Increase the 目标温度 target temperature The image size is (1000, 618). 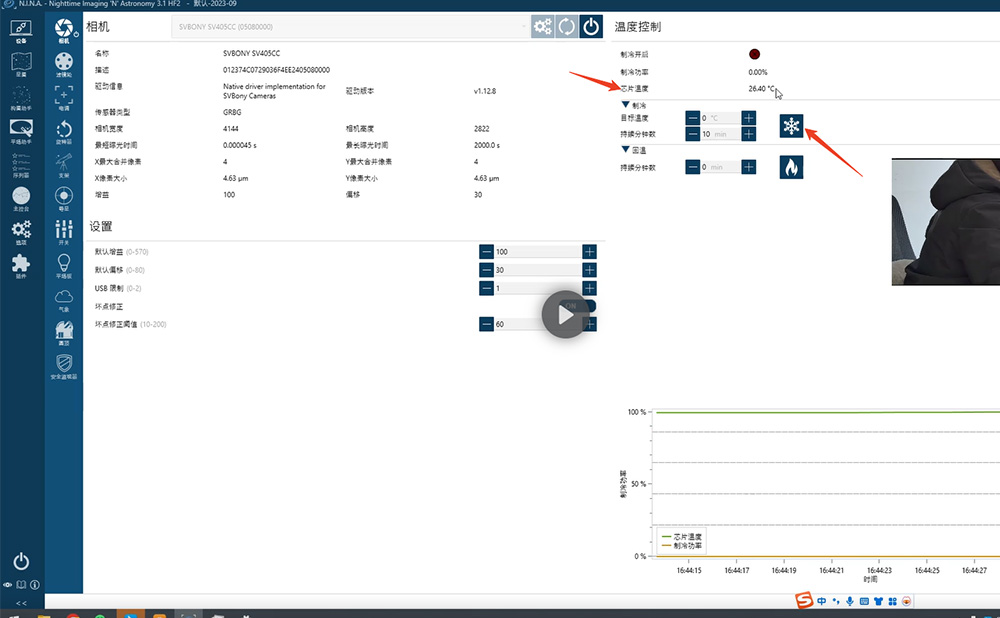pos(749,118)
